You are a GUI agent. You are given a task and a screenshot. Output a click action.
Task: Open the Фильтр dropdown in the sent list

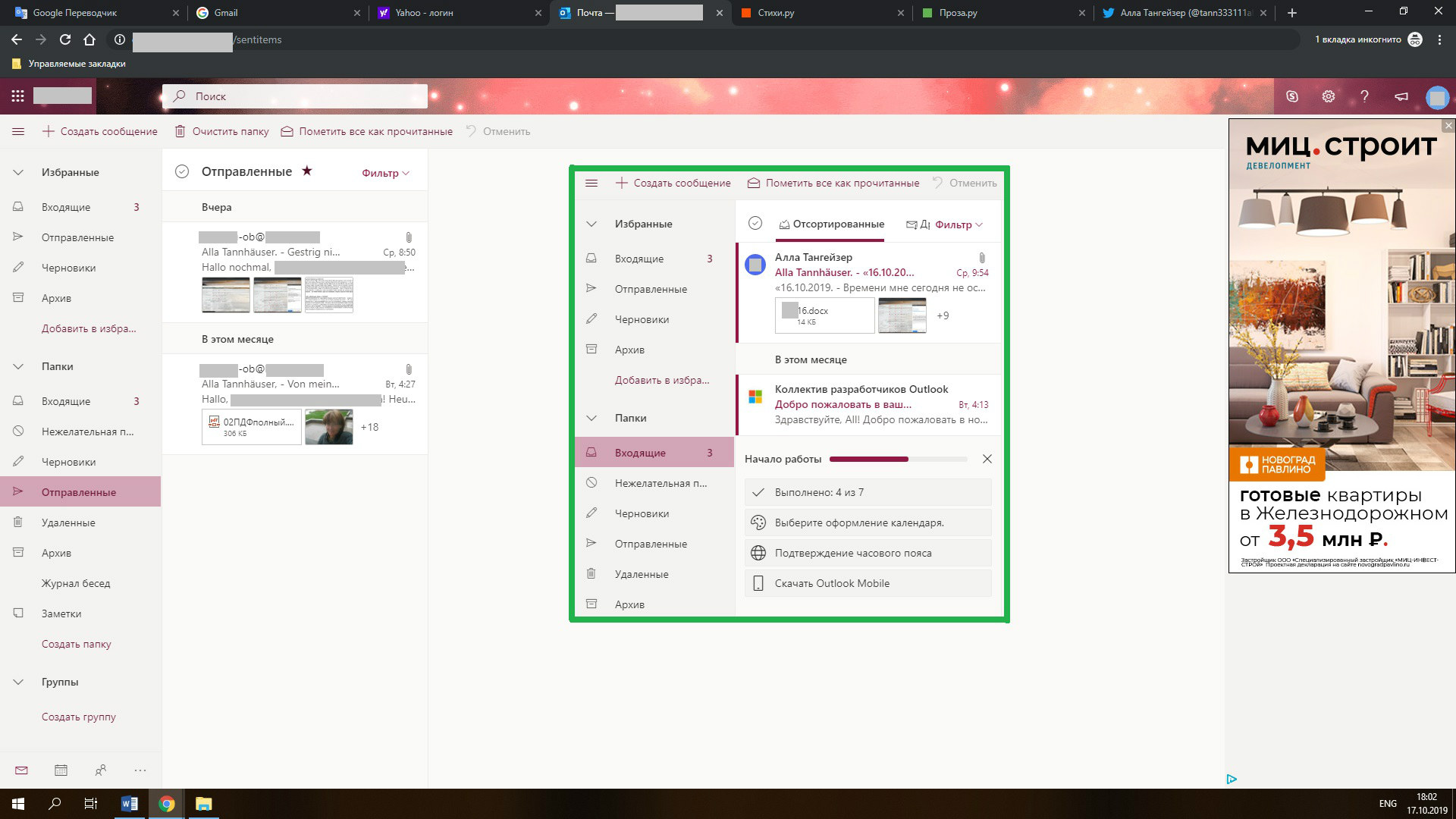(x=385, y=173)
